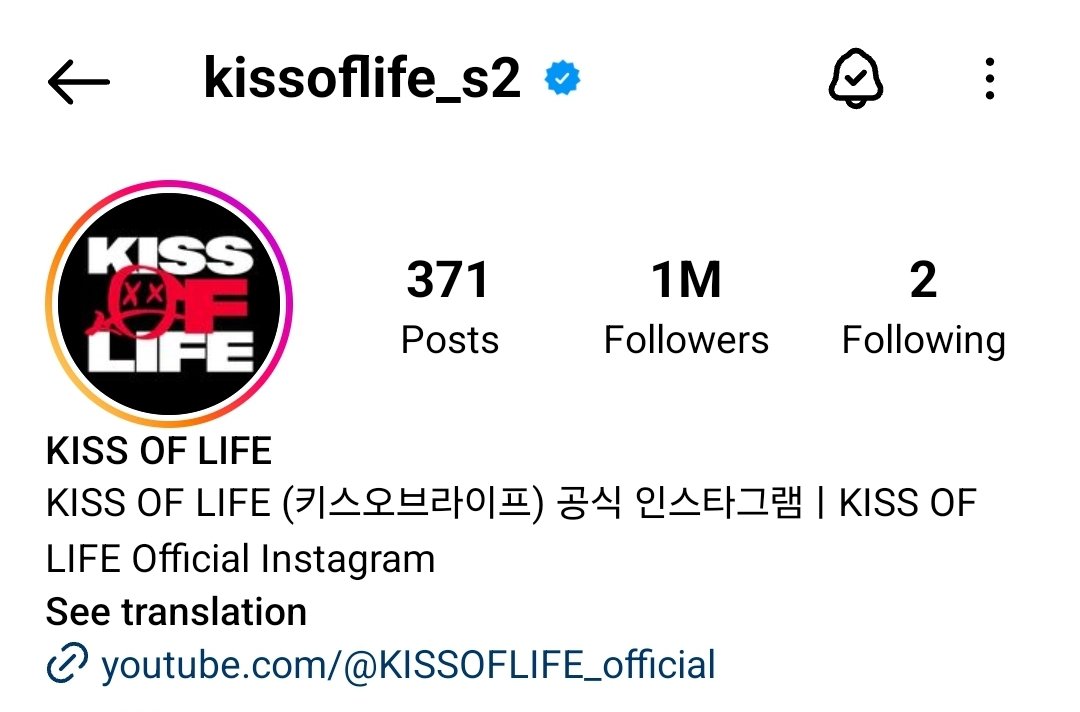
Task: Tap the Followers label
Action: click(x=686, y=340)
